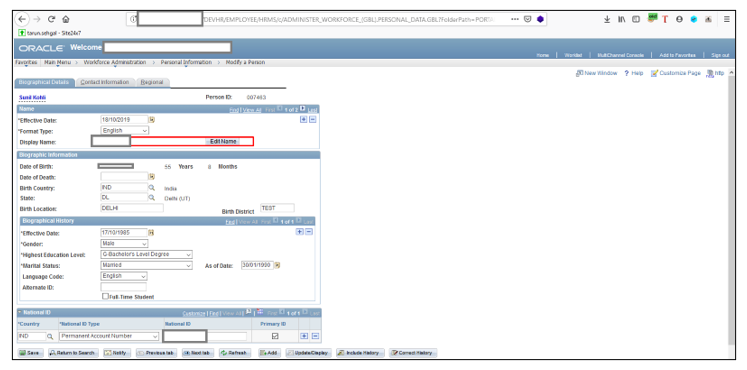The height and width of the screenshot is (370, 747).
Task: Open calendar icon for Date of Death
Action: click(152, 177)
